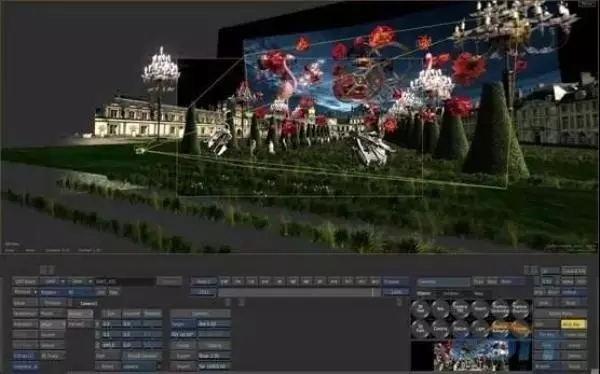Open the first tab above the node bin
Screen dimensions: 600x374
pos(424,294)
